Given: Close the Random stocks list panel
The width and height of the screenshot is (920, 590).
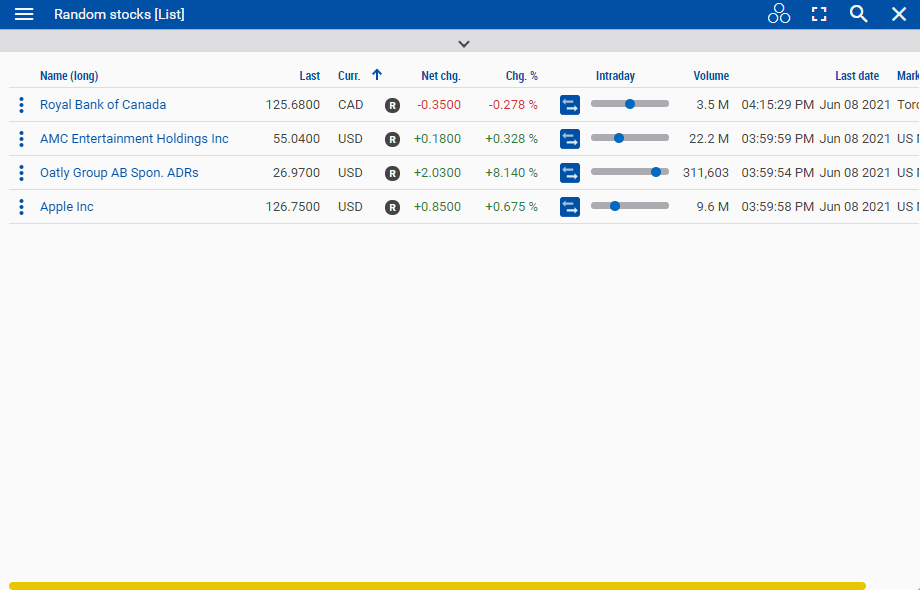Looking at the screenshot, I should click(899, 14).
